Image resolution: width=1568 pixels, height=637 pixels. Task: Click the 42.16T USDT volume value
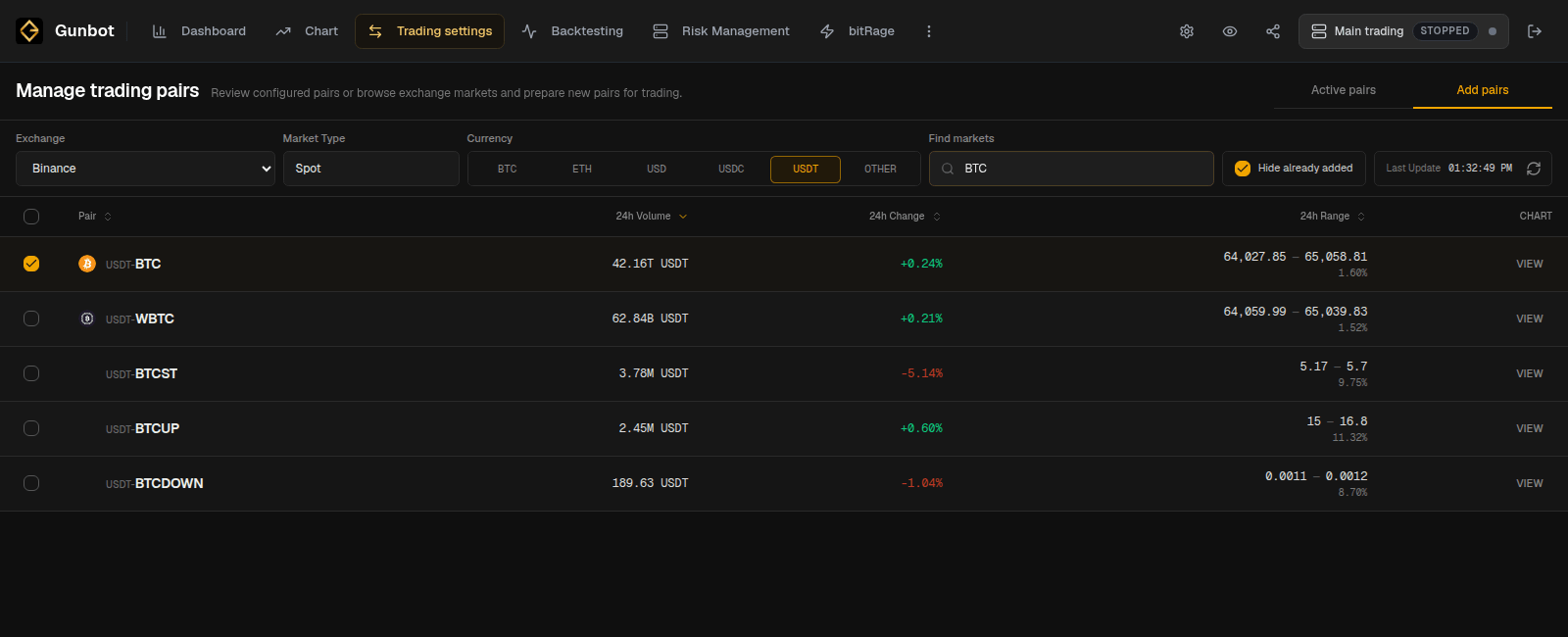[x=650, y=264]
